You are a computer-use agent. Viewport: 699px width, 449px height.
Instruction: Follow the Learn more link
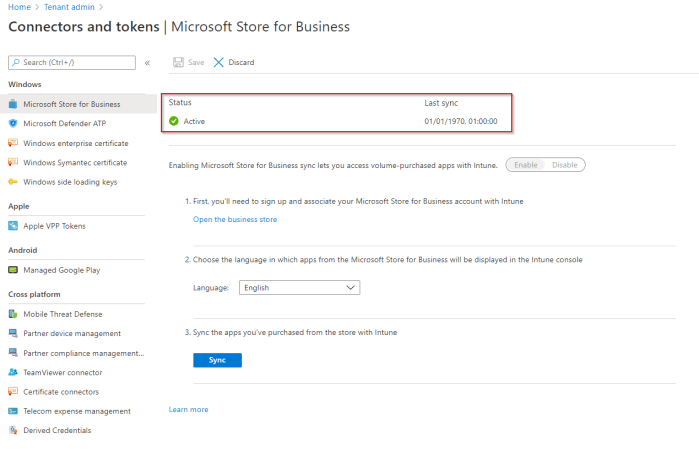188,409
